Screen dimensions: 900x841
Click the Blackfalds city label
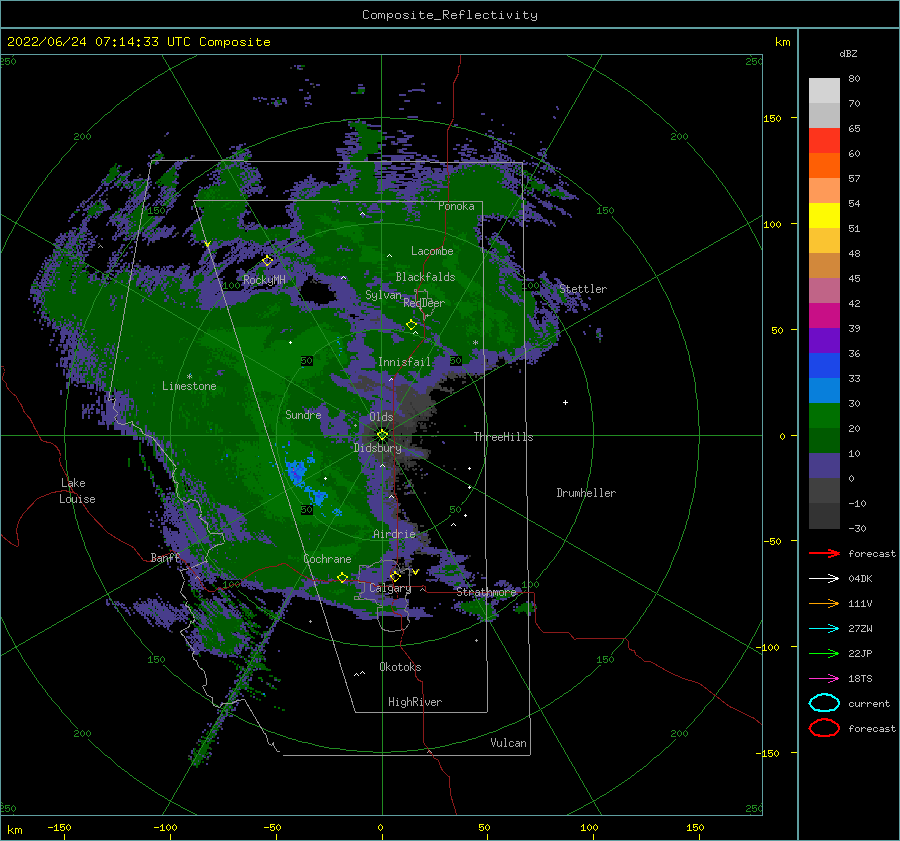coord(425,277)
